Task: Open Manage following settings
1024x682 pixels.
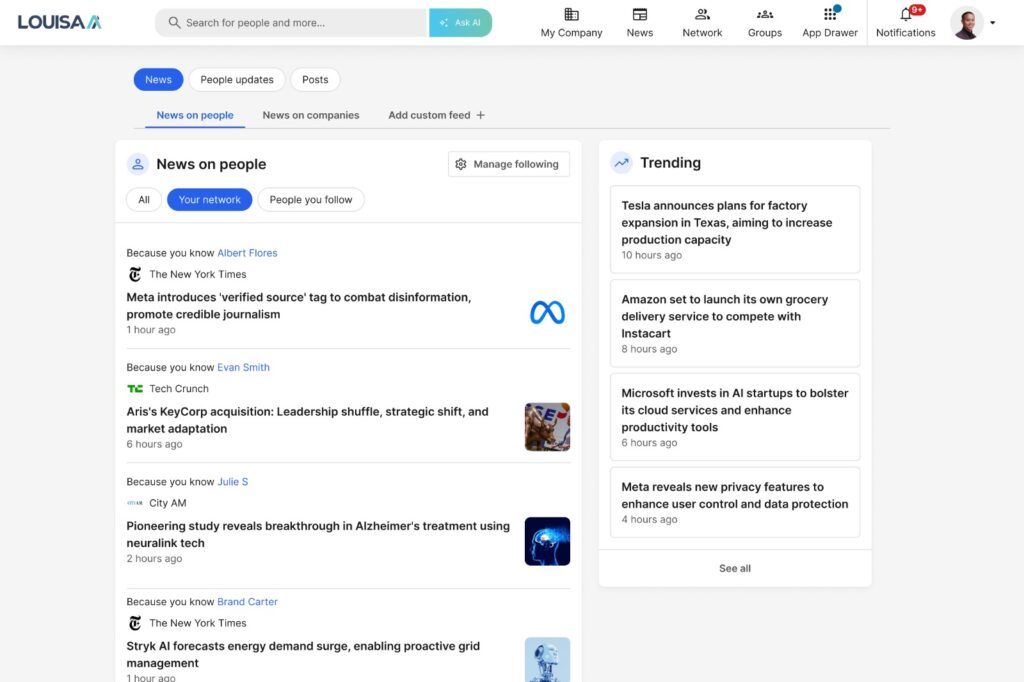Action: coord(508,164)
